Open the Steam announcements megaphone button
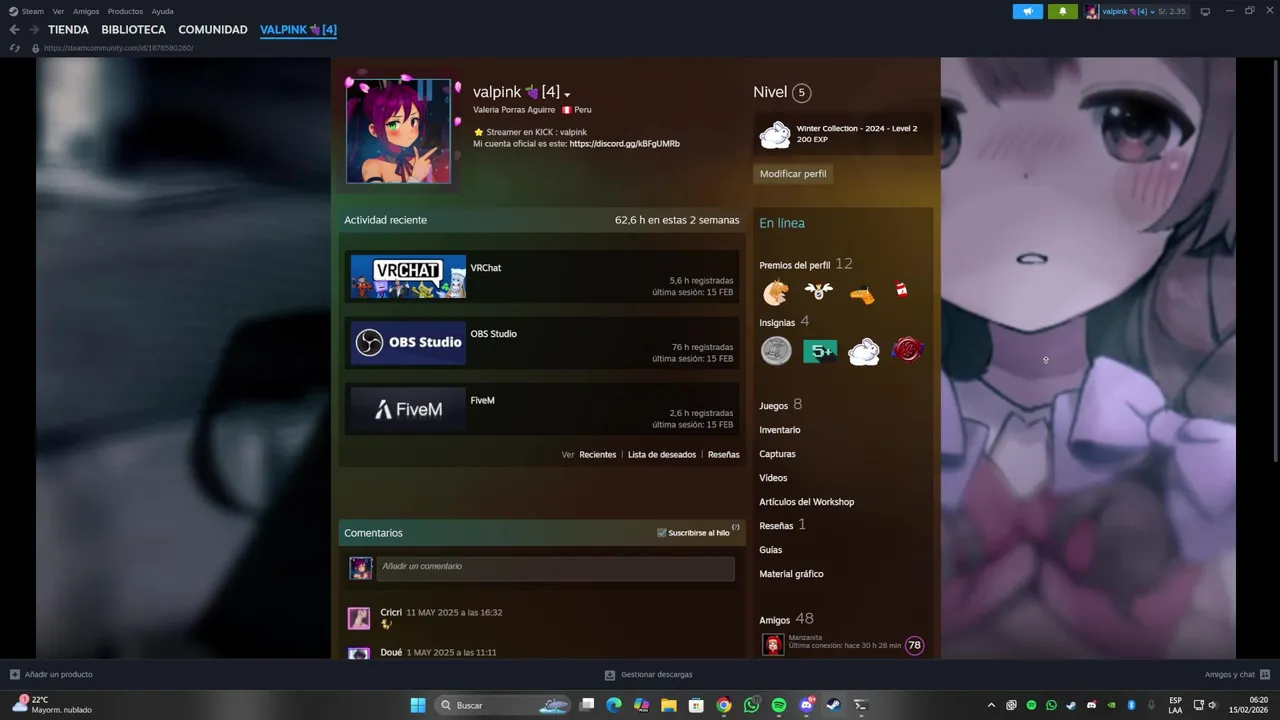This screenshot has height=720, width=1280. [x=1027, y=12]
